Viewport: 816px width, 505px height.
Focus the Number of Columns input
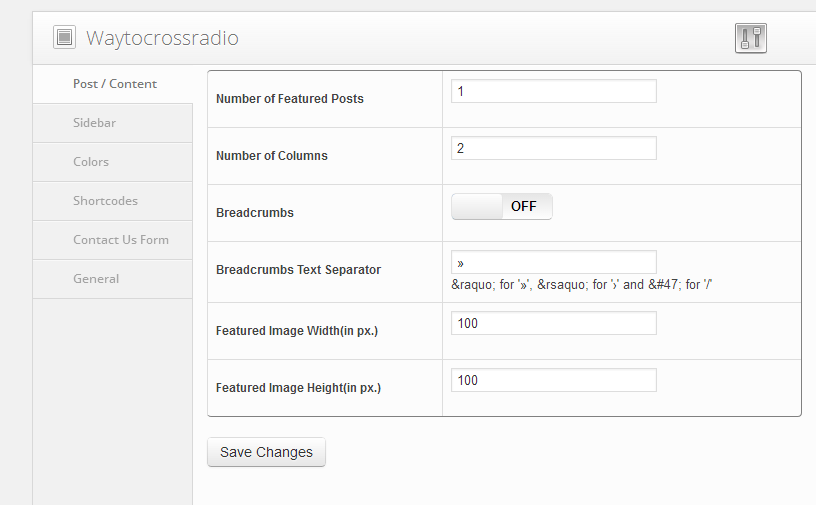(x=553, y=148)
